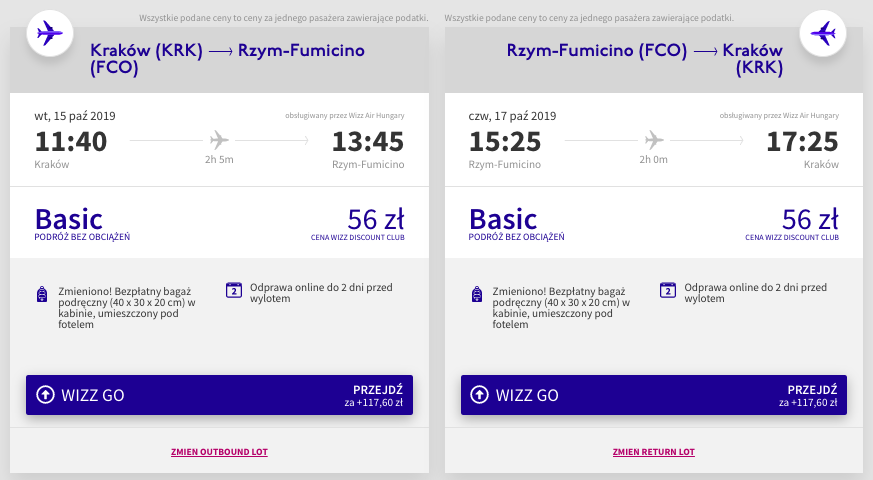Click the backpack baggage icon on return card
This screenshot has width=873, height=480.
[x=477, y=294]
